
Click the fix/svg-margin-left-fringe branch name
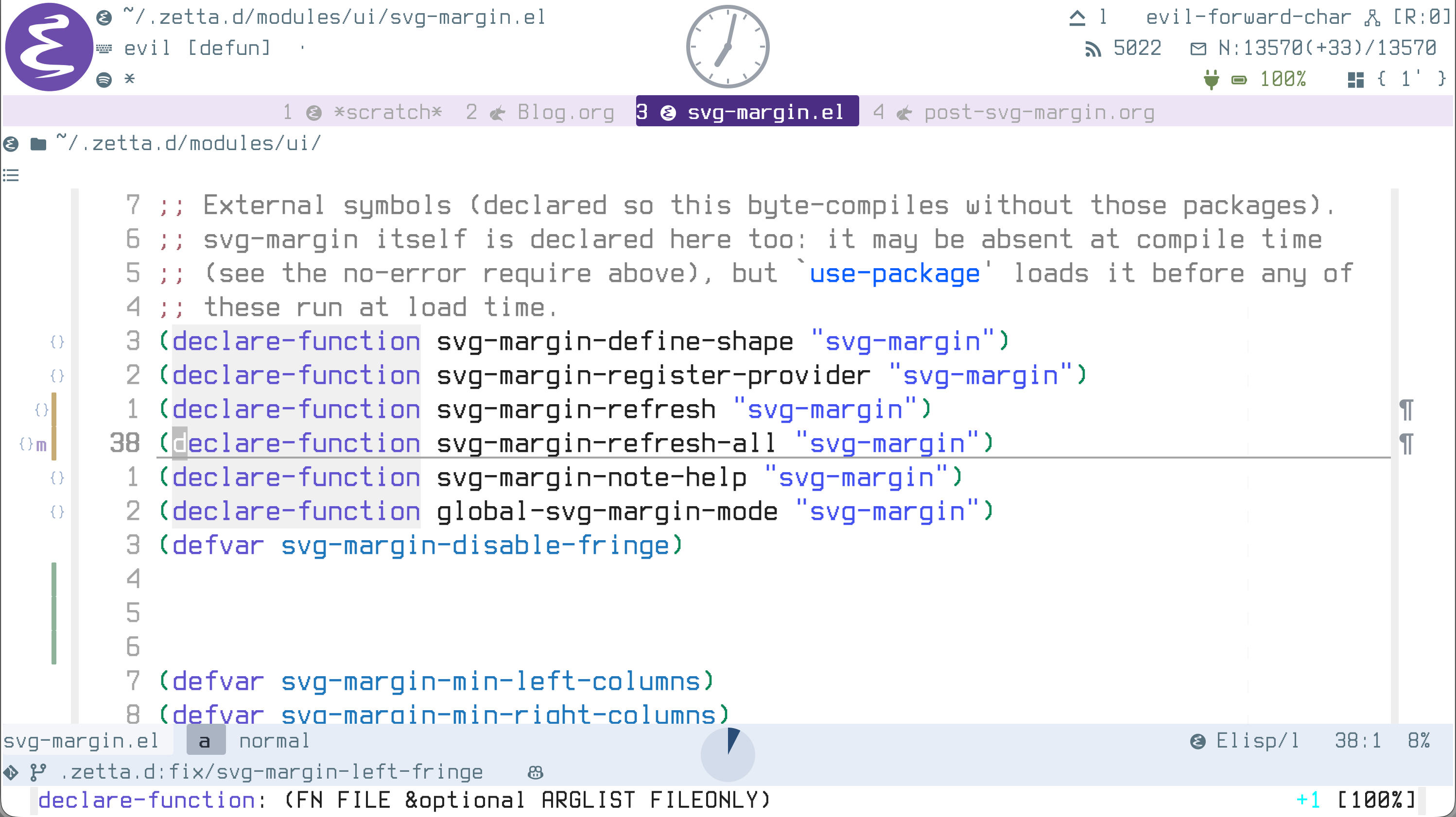pyautogui.click(x=326, y=772)
